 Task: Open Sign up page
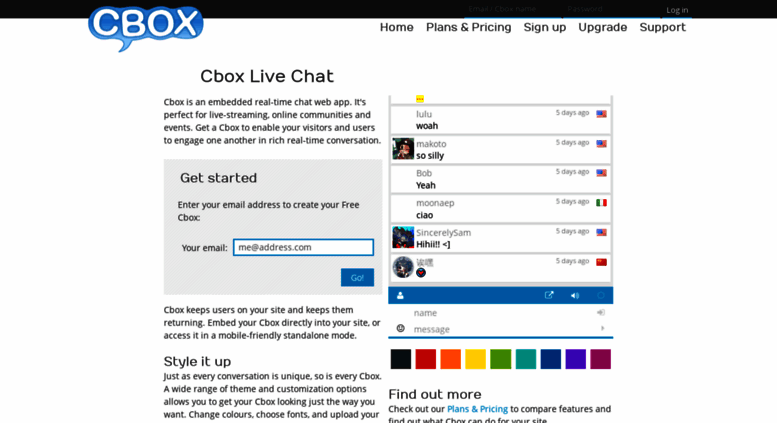pos(545,27)
